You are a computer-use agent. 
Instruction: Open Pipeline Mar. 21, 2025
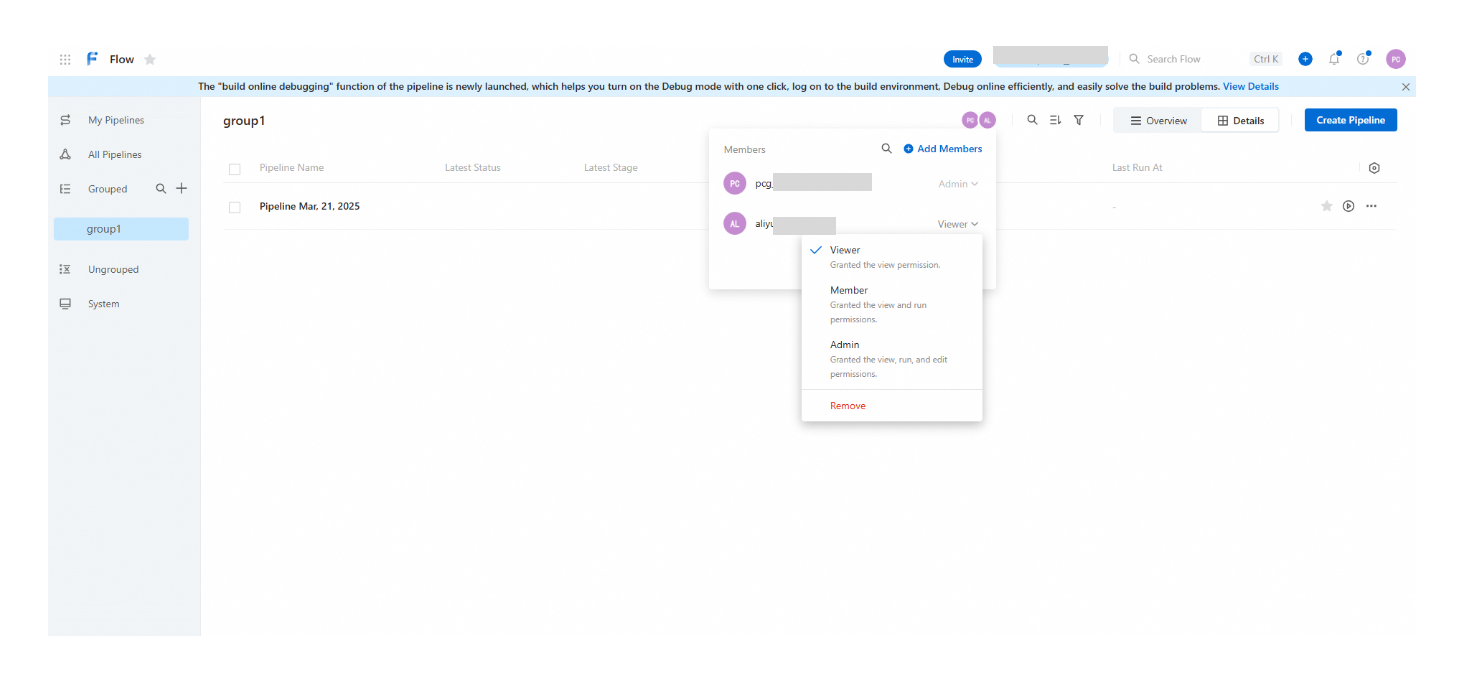(x=309, y=206)
